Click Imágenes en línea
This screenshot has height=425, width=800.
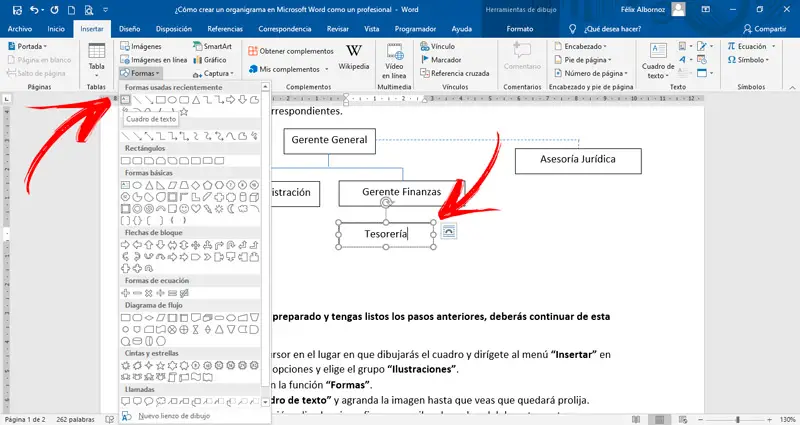[x=154, y=60]
